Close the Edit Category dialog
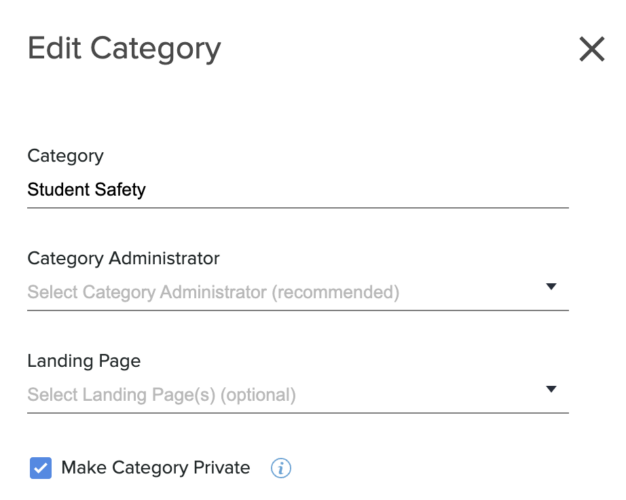 pos(592,49)
